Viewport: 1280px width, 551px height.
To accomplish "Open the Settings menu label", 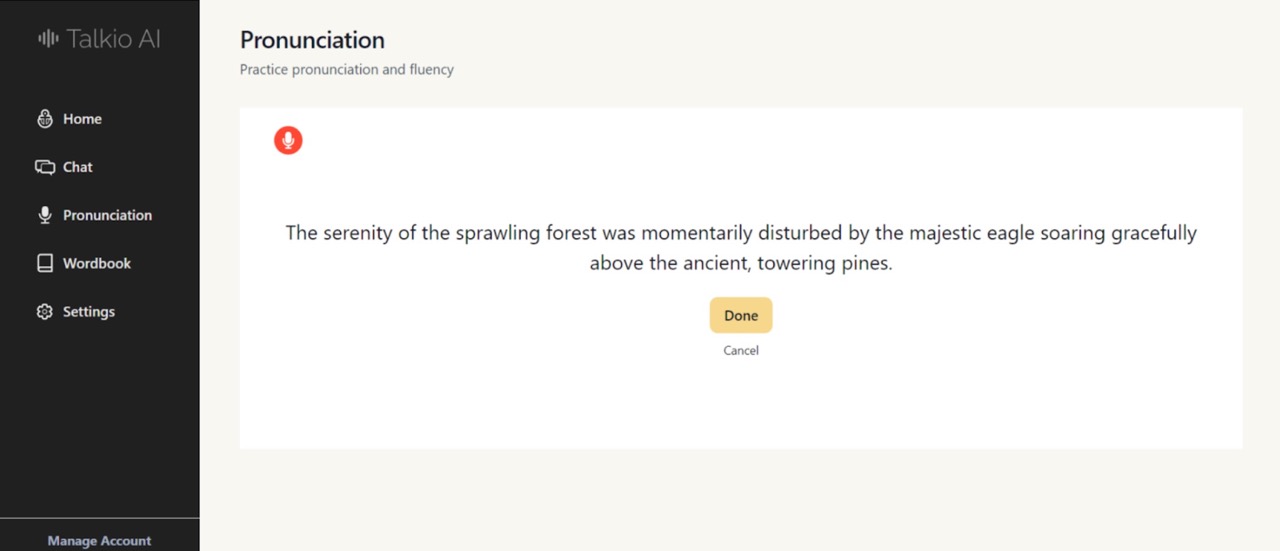I will 89,311.
